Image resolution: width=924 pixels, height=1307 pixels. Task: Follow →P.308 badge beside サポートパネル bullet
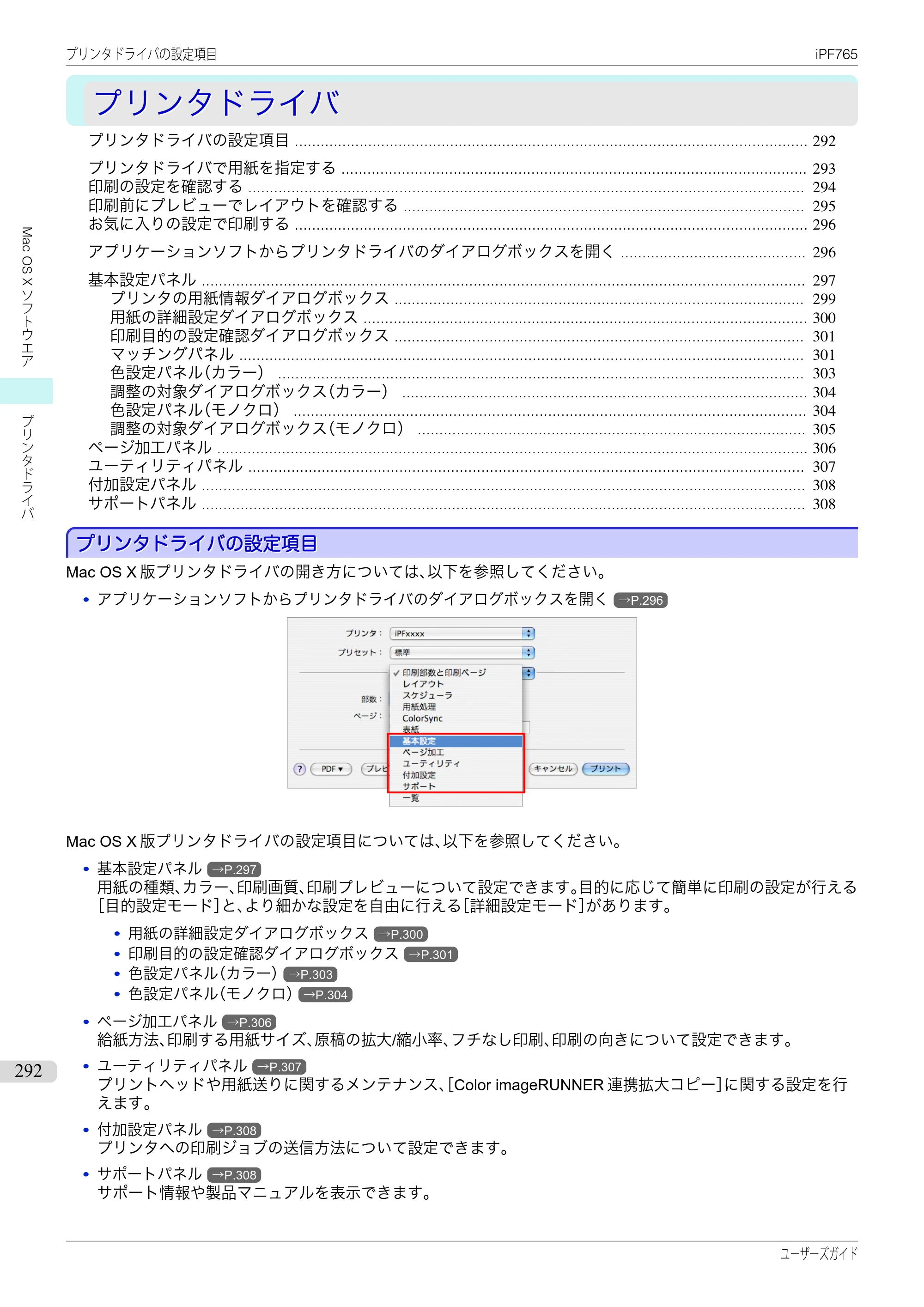point(234,1175)
